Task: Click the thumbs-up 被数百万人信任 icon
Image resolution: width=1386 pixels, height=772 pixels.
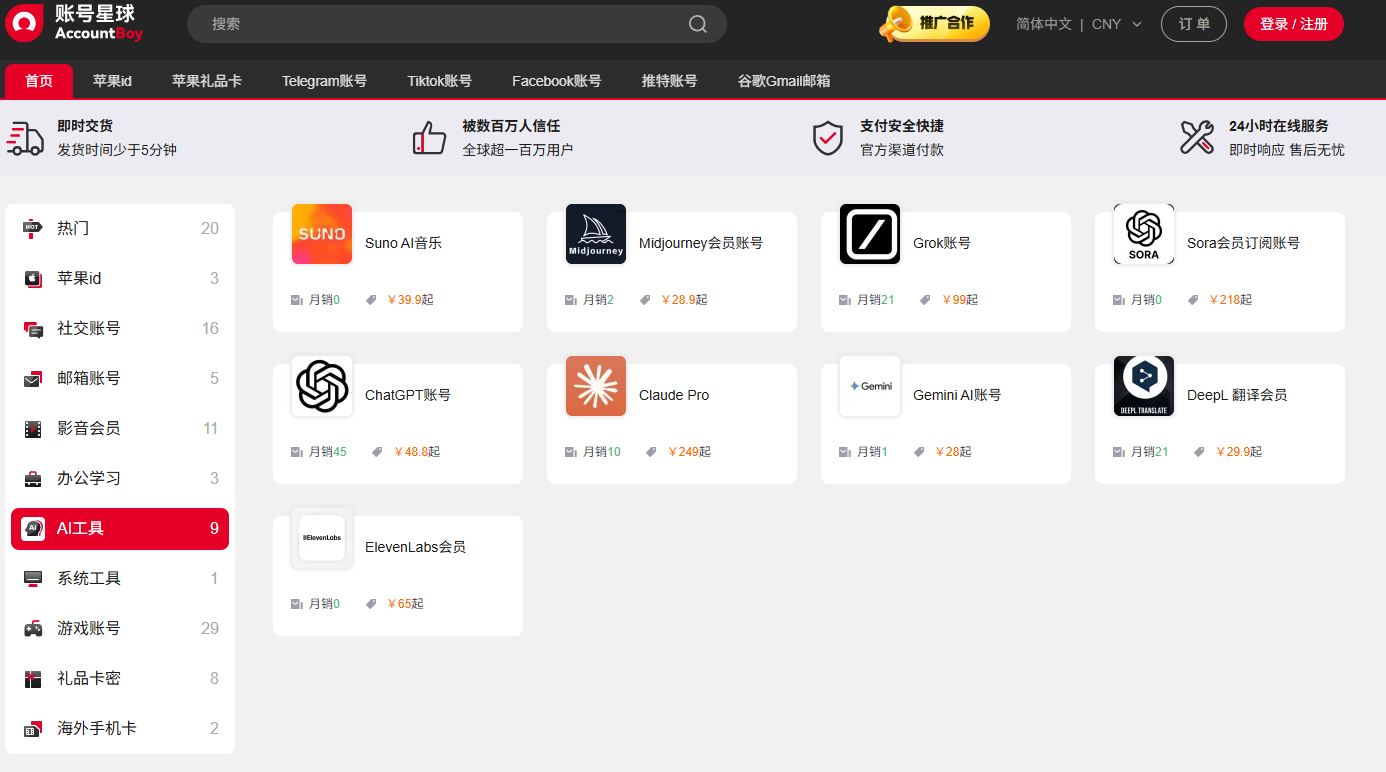Action: [x=430, y=138]
